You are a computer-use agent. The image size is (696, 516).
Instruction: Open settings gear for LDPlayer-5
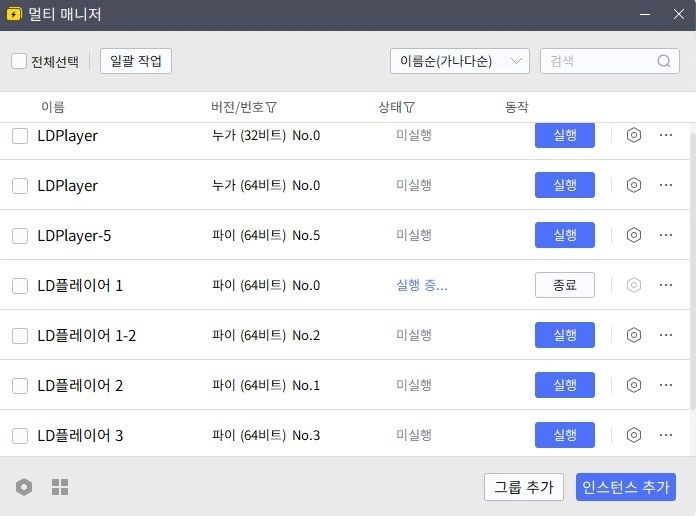tap(633, 235)
